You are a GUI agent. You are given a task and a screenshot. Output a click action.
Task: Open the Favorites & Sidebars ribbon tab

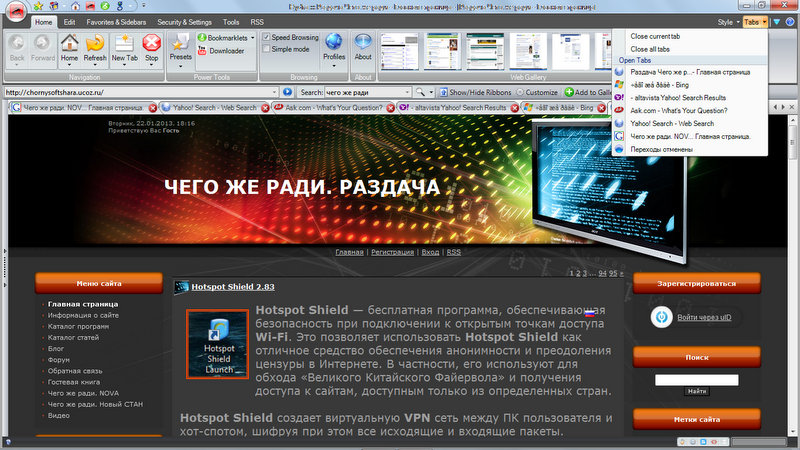116,22
